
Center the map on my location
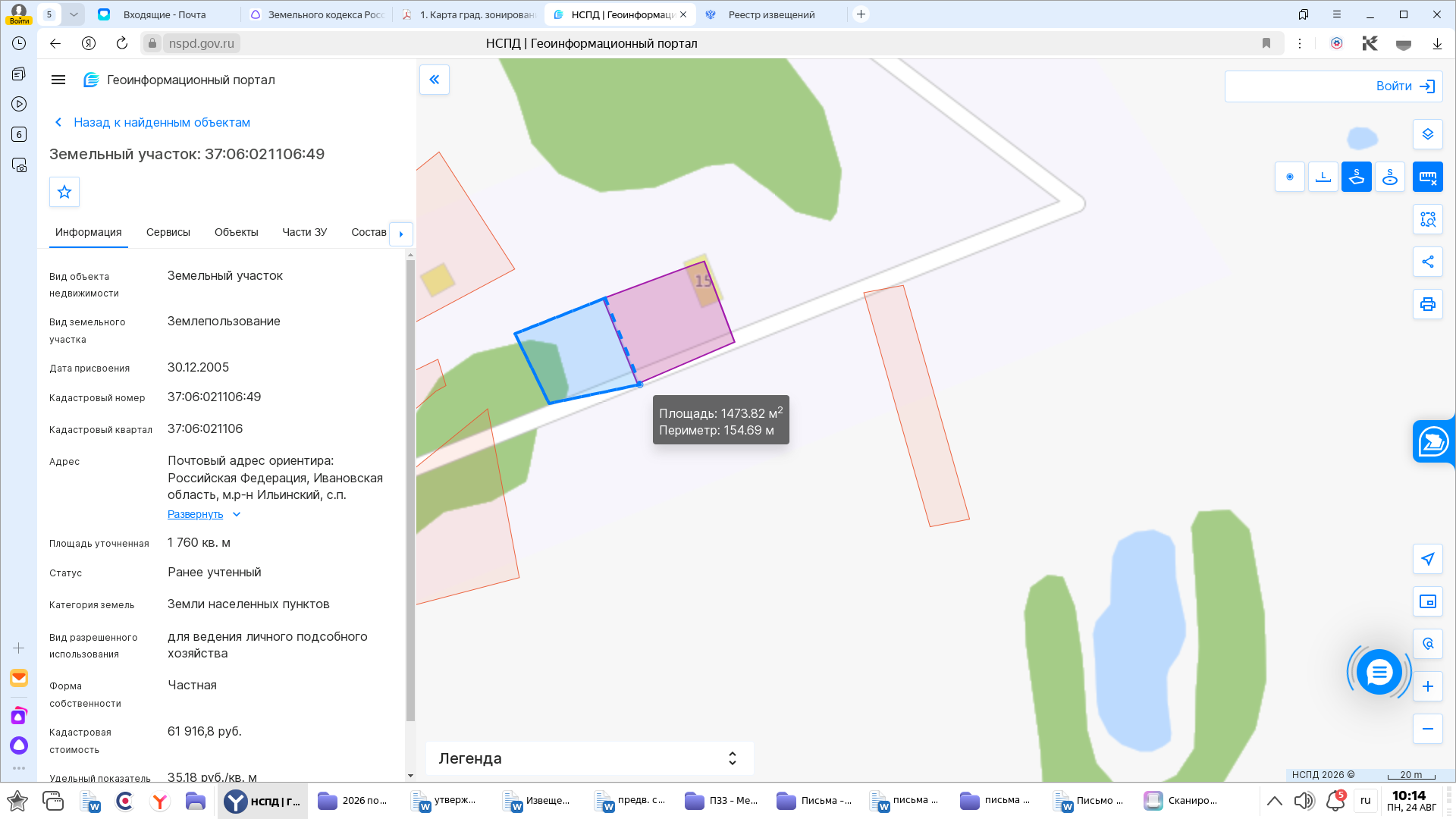(1428, 559)
